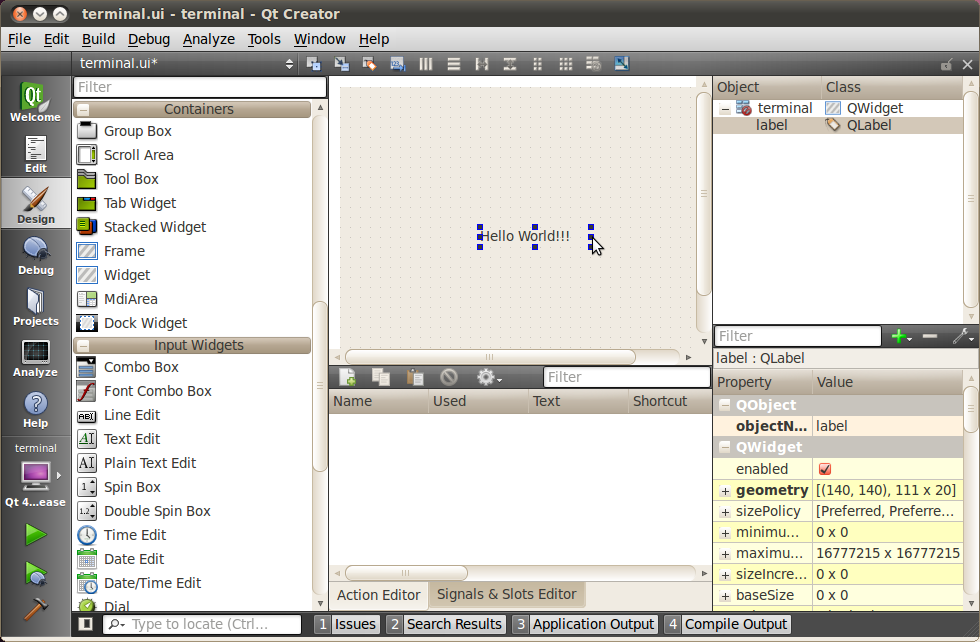Open the add dynamic property plus dropdown
Image resolution: width=980 pixels, height=642 pixels.
click(901, 336)
